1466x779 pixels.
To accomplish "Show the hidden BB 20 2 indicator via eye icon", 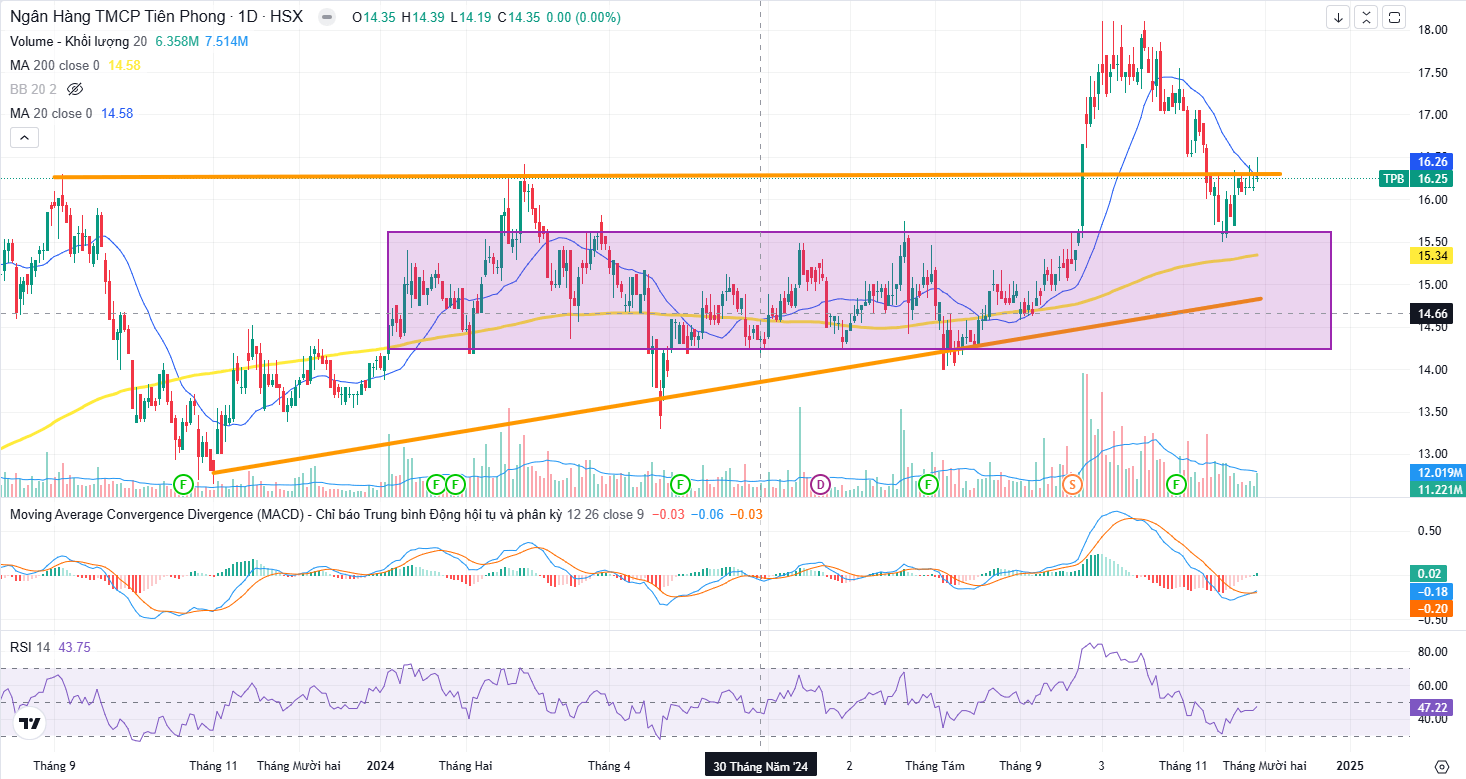I will pos(75,89).
